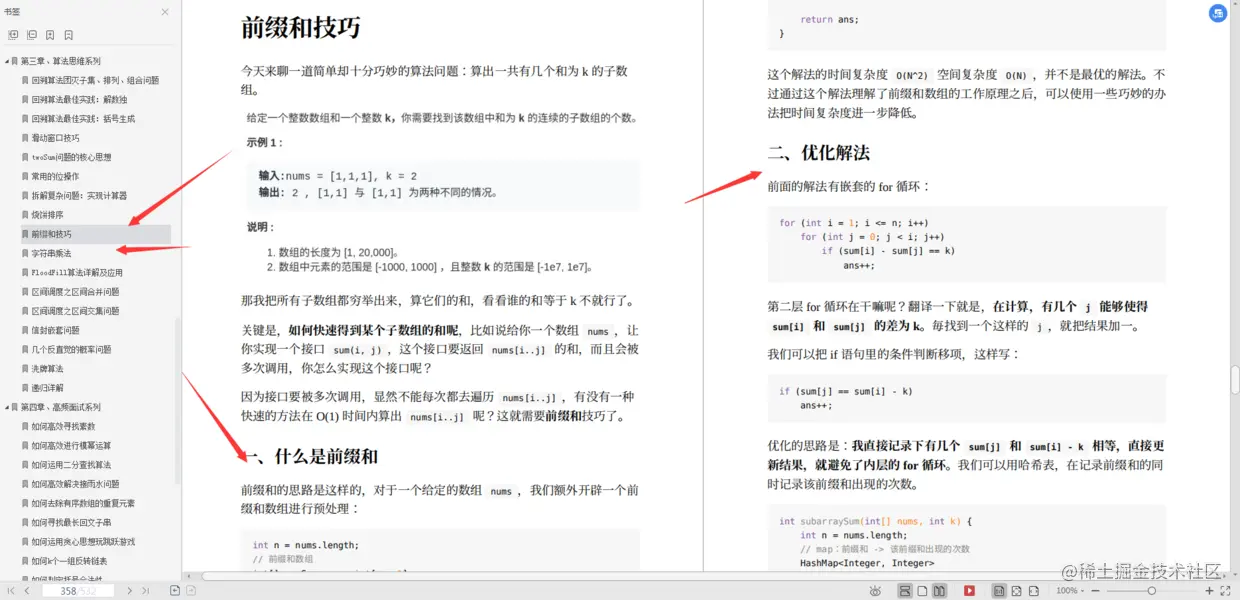Jump to the first page
This screenshot has height=600, width=1240.
11,591
